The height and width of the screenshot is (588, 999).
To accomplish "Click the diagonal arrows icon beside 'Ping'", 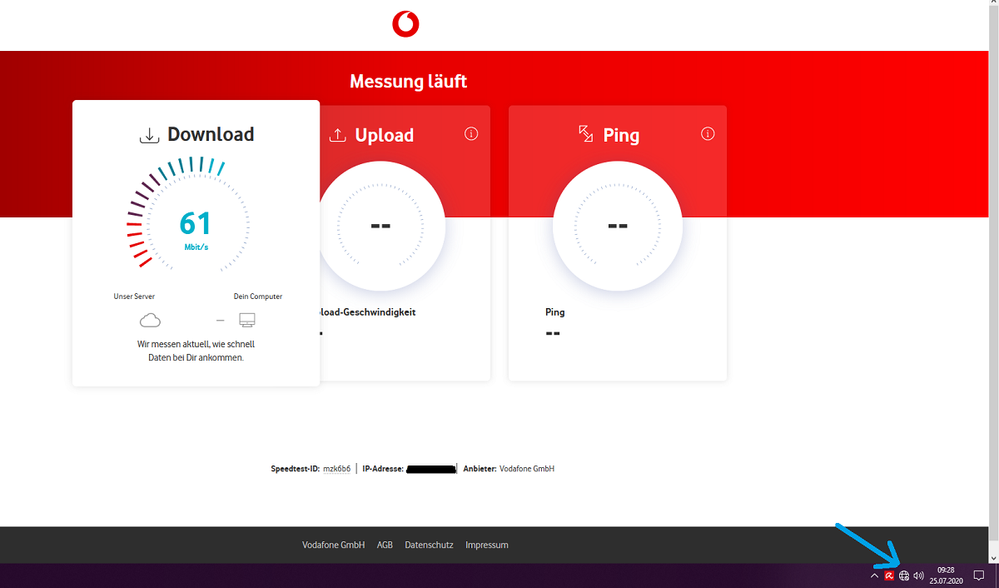I will click(585, 133).
